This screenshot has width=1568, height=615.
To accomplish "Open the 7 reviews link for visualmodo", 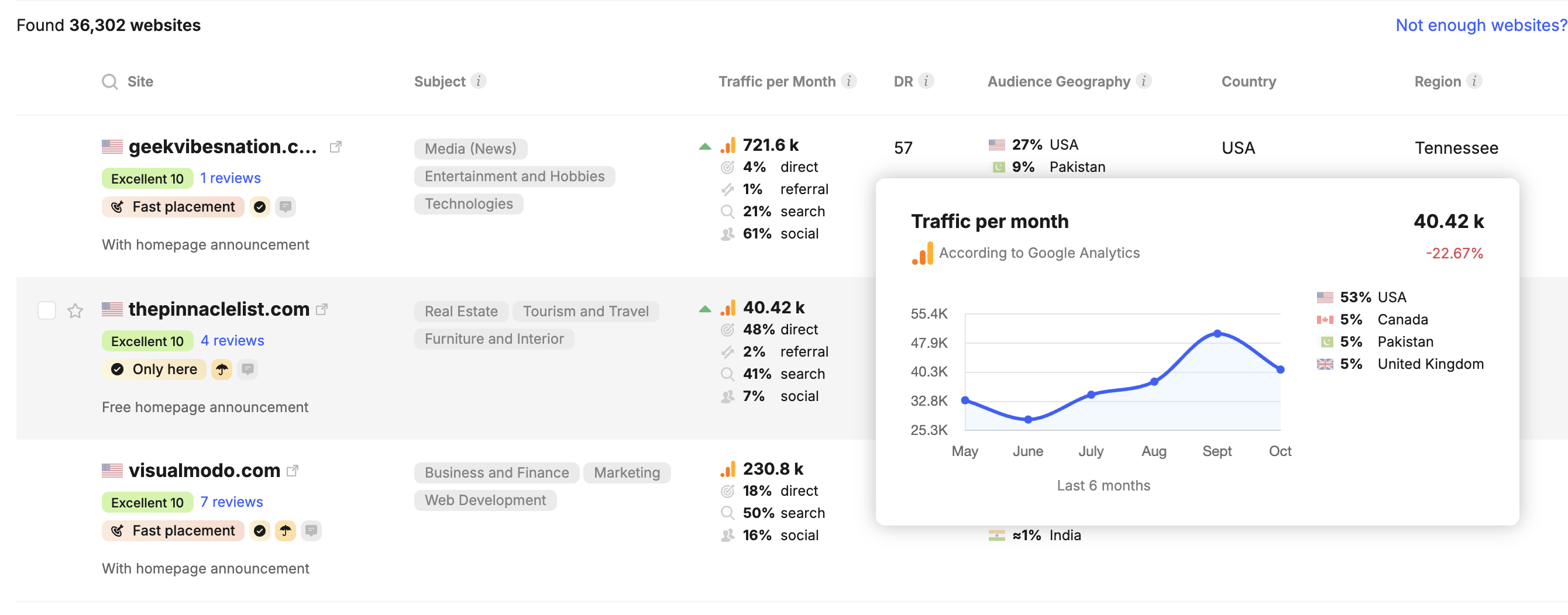I will coord(232,502).
